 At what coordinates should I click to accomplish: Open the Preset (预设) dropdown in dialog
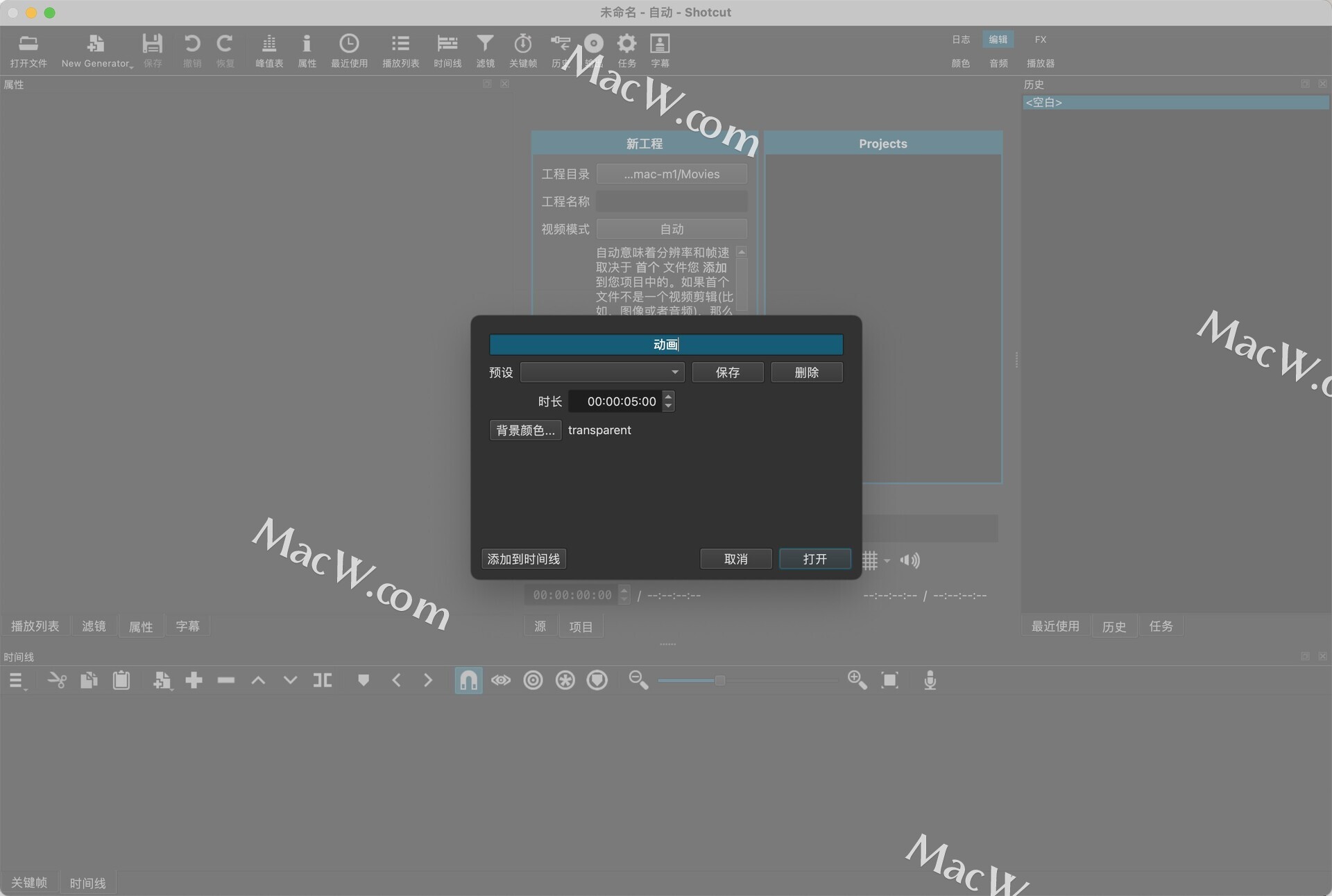pos(602,372)
